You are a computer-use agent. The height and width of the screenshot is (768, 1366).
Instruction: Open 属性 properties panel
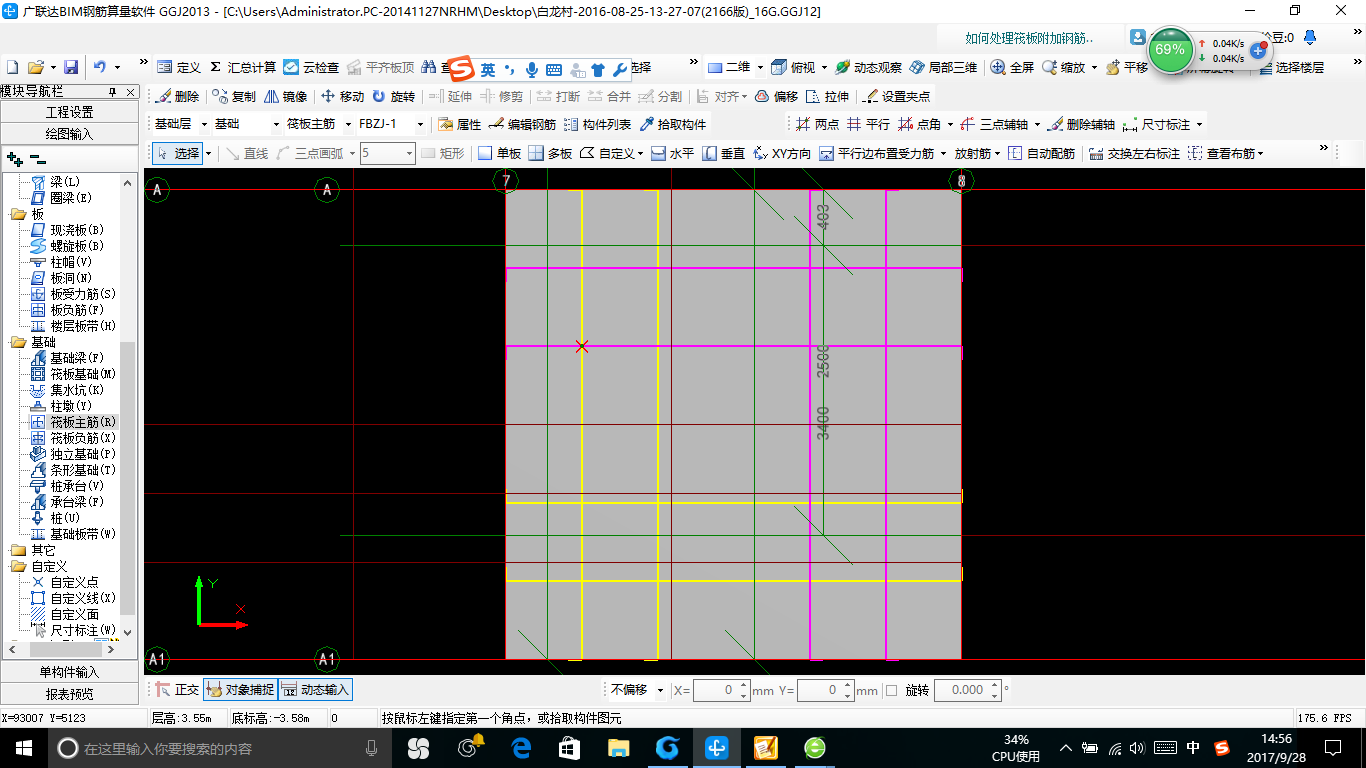pos(460,124)
